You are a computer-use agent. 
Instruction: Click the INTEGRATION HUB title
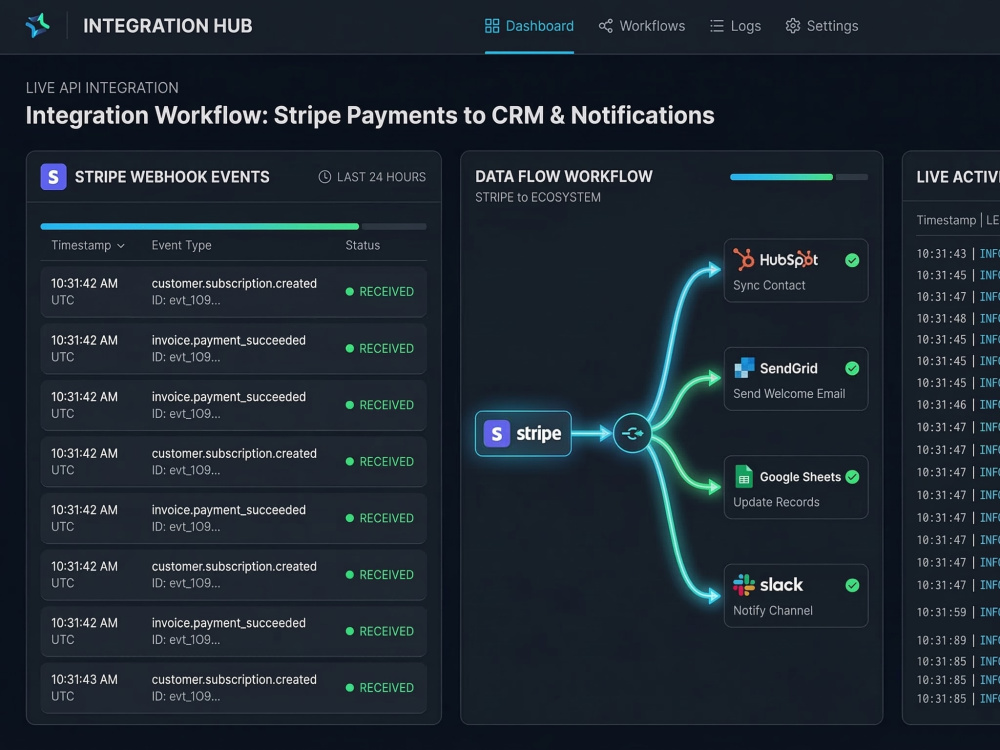pyautogui.click(x=168, y=26)
